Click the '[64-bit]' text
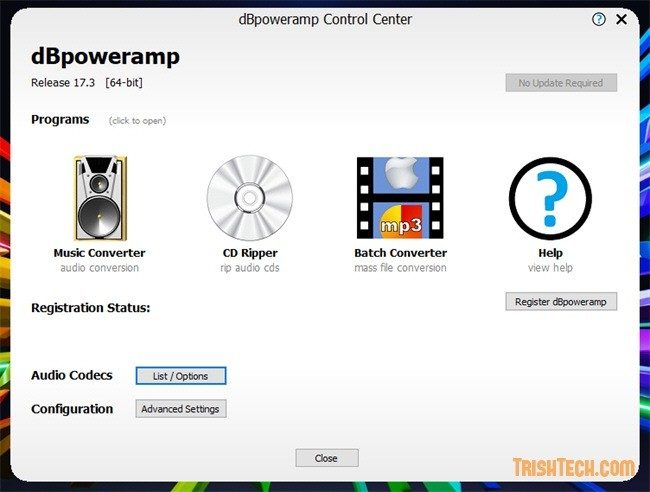Screen dimensions: 650x492 (124, 83)
